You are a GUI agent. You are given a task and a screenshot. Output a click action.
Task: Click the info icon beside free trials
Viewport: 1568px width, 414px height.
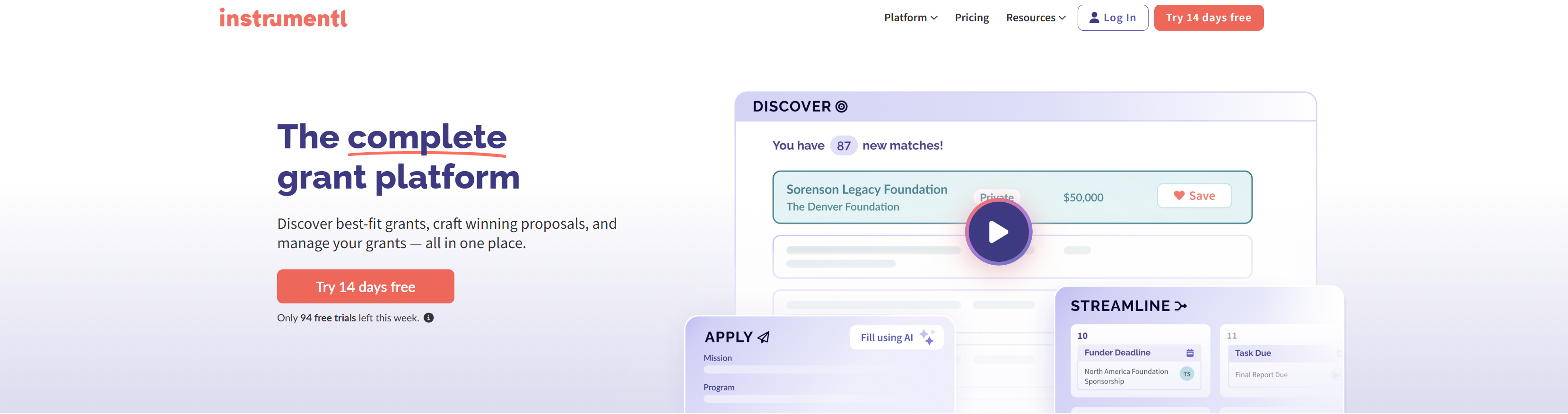(428, 318)
